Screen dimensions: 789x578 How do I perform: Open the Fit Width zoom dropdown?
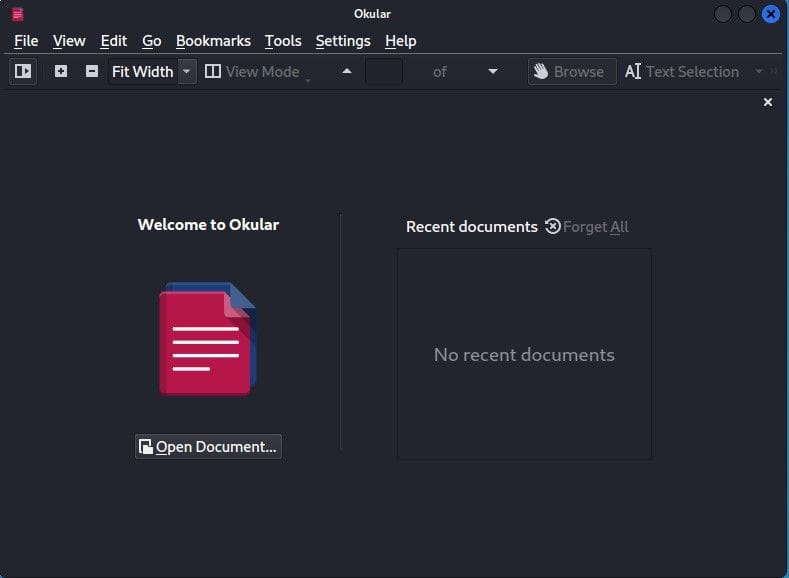point(187,71)
